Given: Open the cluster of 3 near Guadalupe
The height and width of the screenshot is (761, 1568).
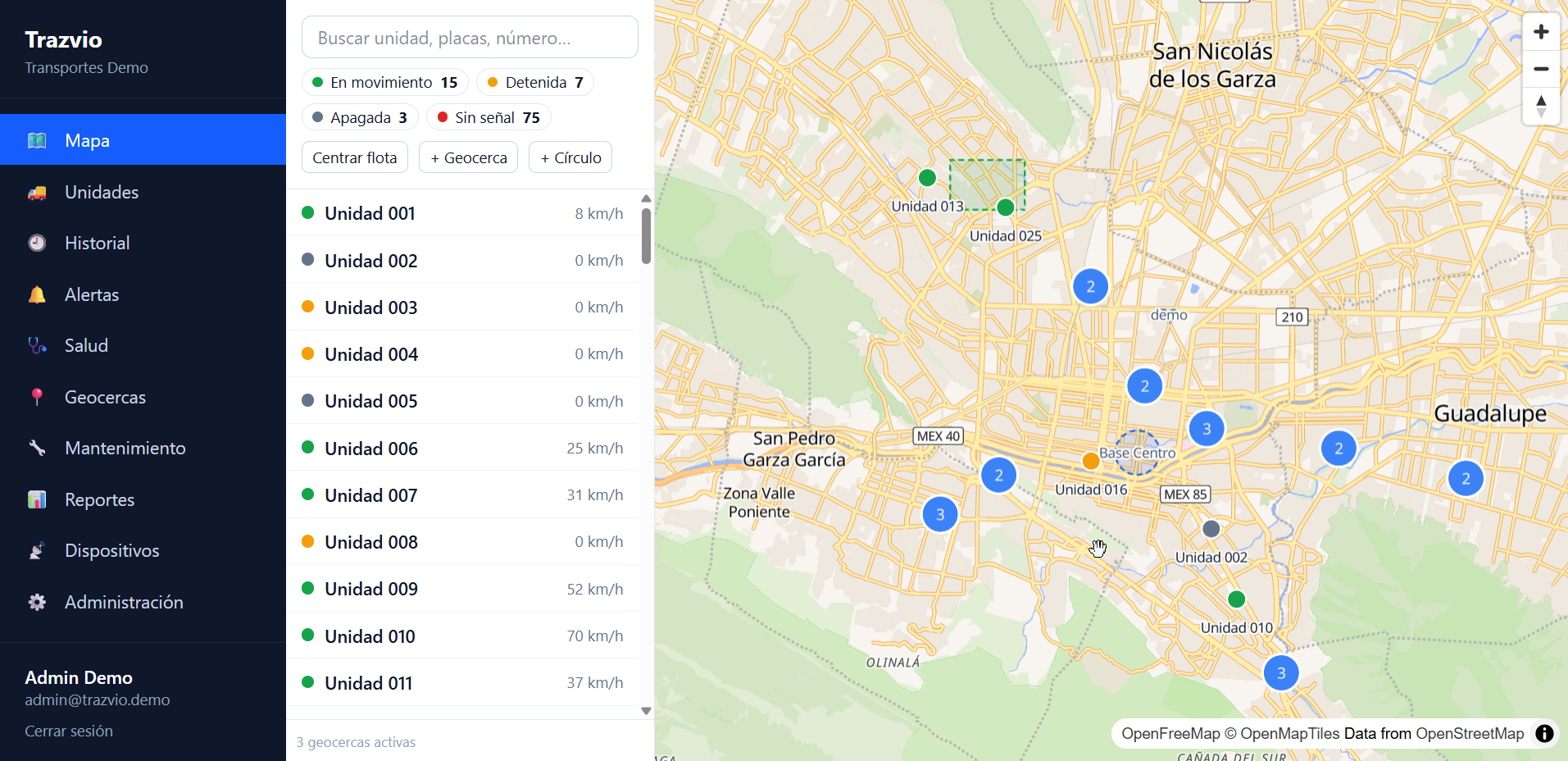Looking at the screenshot, I should pyautogui.click(x=1207, y=429).
